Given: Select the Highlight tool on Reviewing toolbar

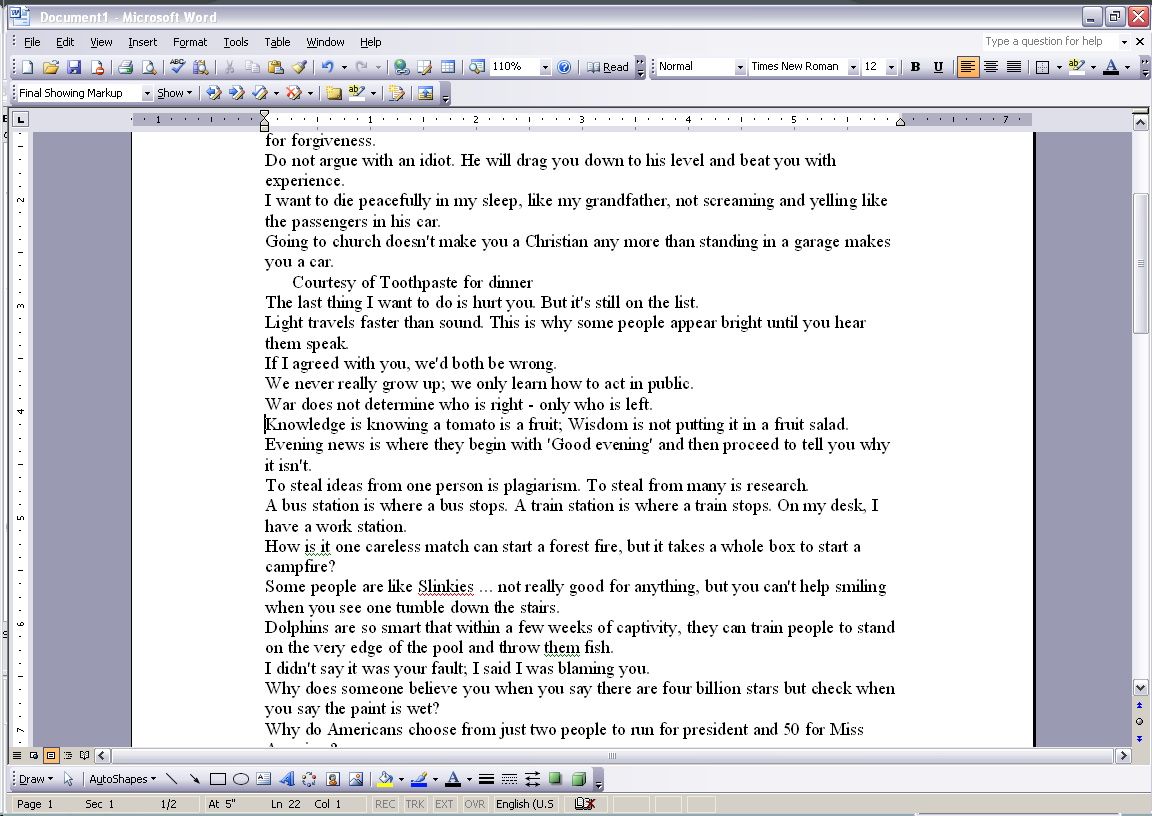Looking at the screenshot, I should coord(356,92).
